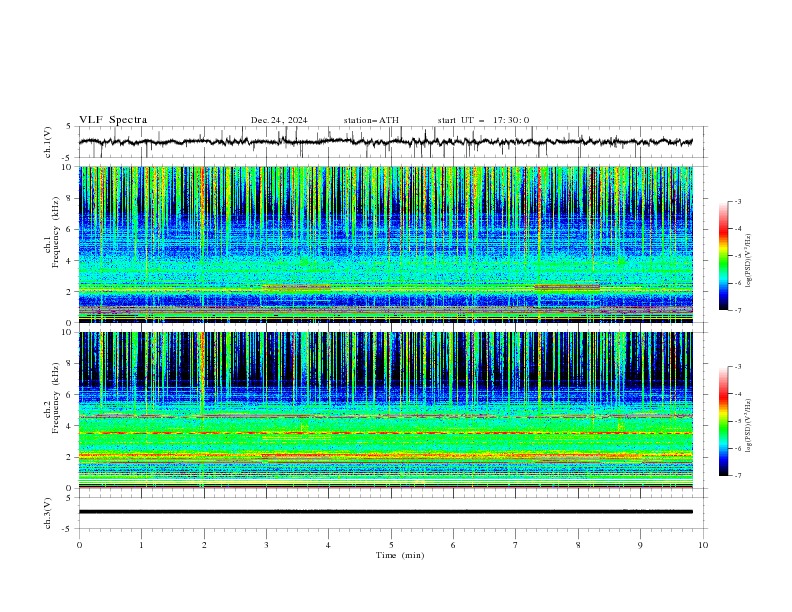Click the 'ch.3(V)' axis label
This screenshot has width=792, height=612.
point(48,513)
